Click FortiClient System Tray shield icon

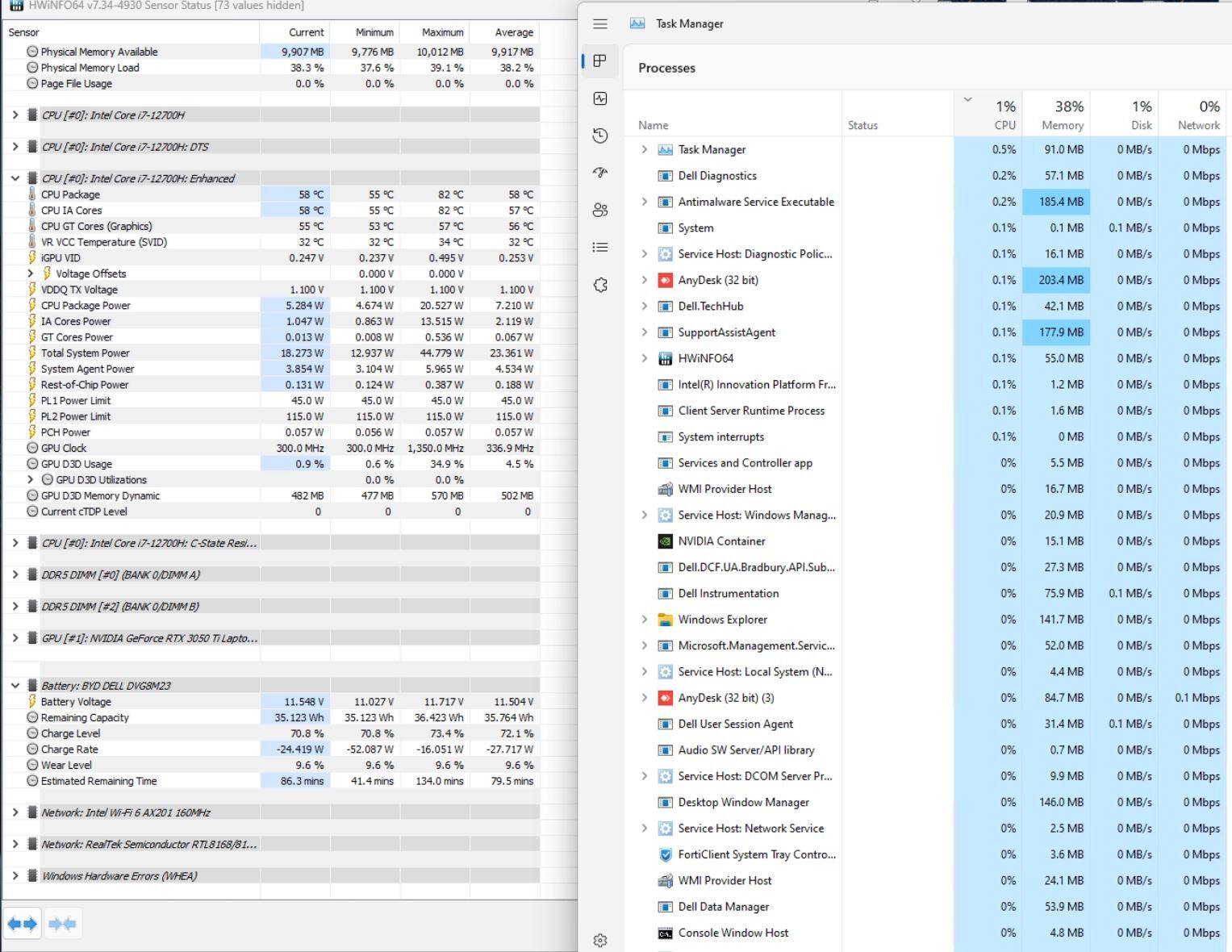[665, 854]
